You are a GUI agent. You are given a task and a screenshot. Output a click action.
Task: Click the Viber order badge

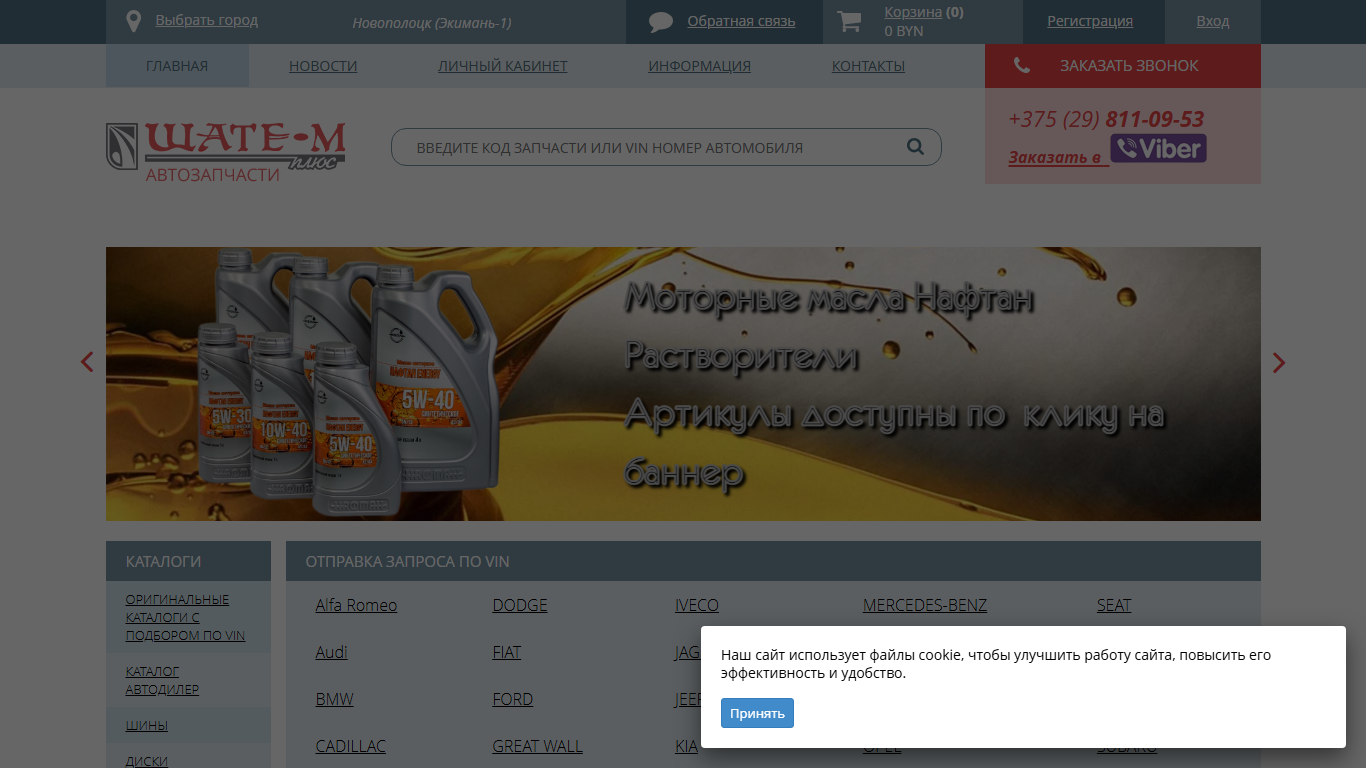tap(1158, 148)
